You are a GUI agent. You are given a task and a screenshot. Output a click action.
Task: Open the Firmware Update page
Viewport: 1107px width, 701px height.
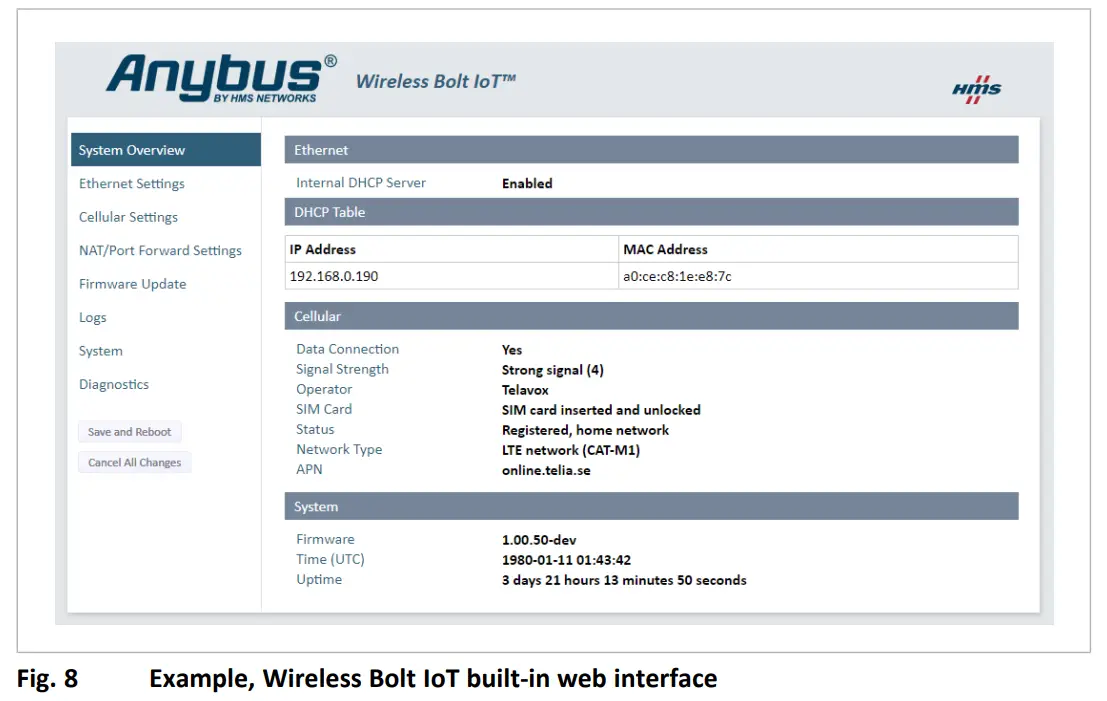(x=132, y=284)
